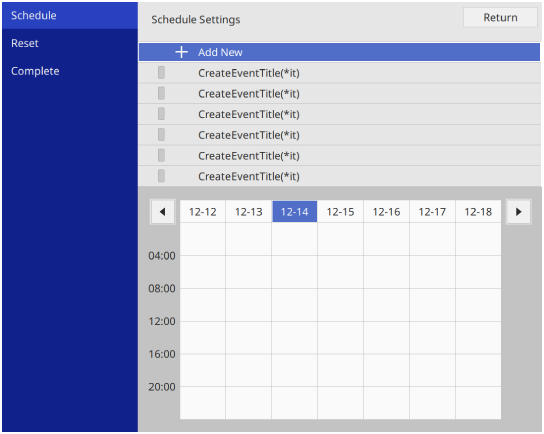
Task: Select the 12-12 date column header
Action: 203,212
